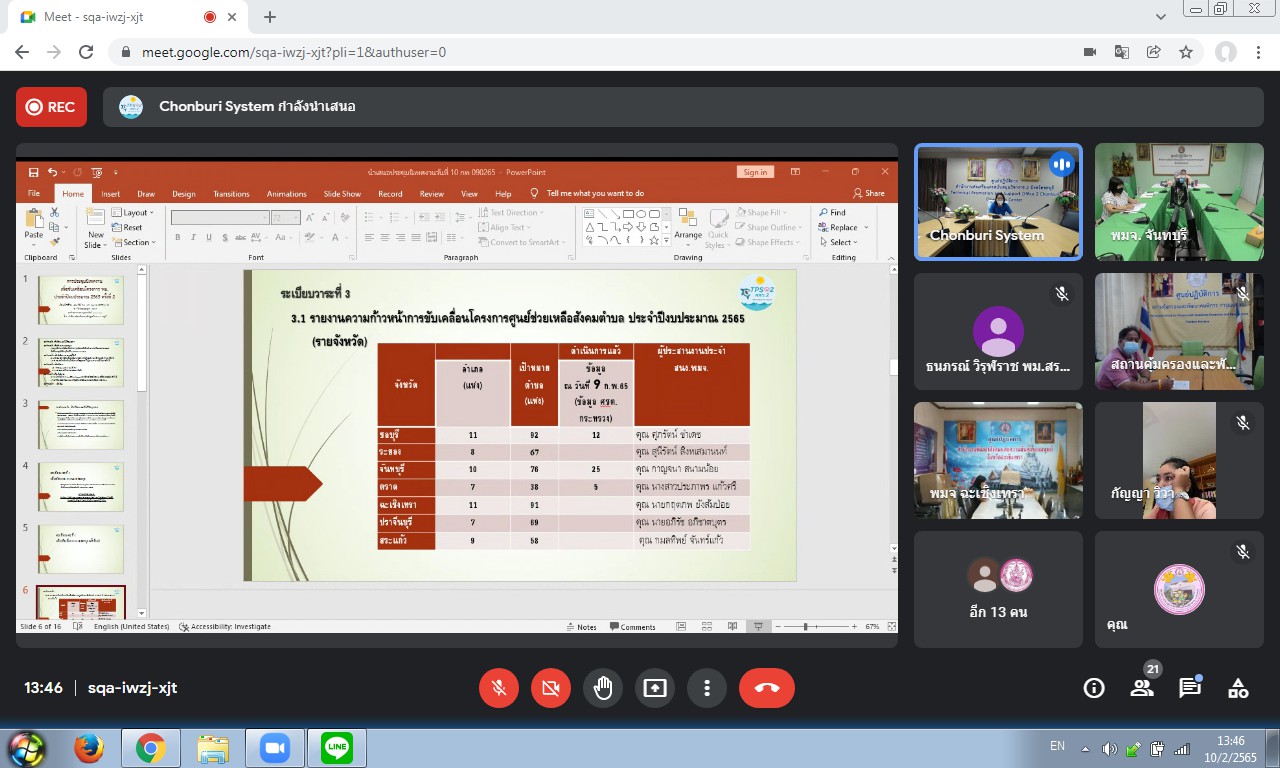Leave the call with the red hang-up button
Viewport: 1280px width, 768px height.
tap(766, 688)
